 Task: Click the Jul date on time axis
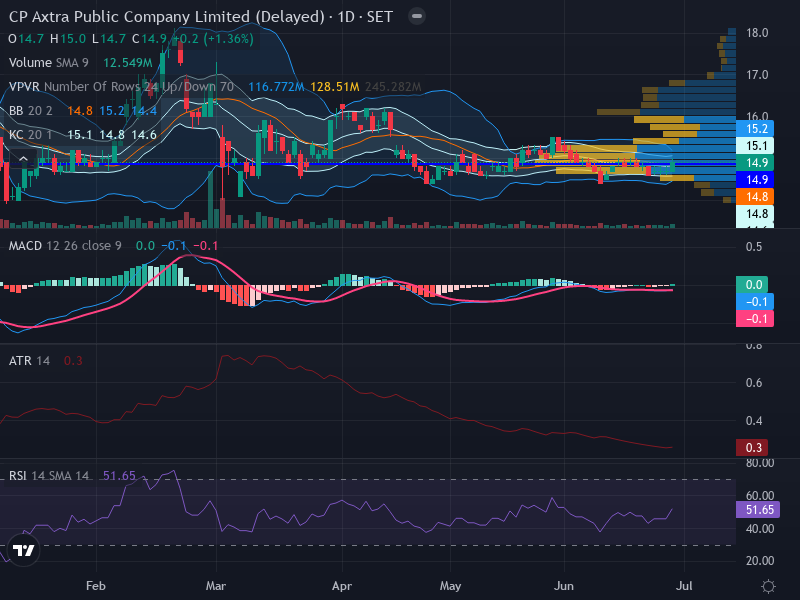pyautogui.click(x=684, y=586)
